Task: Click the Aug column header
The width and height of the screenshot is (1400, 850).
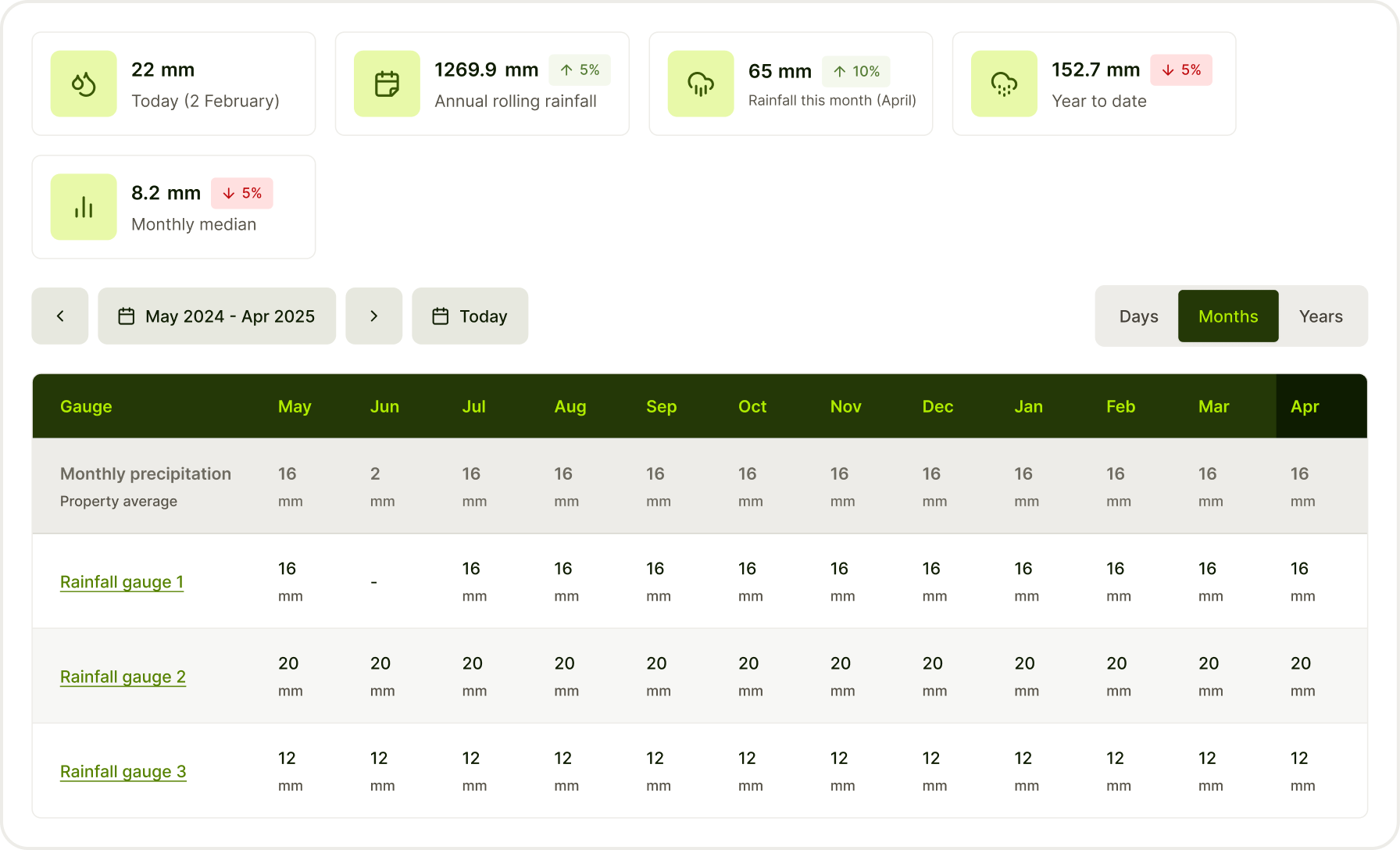Action: [570, 406]
